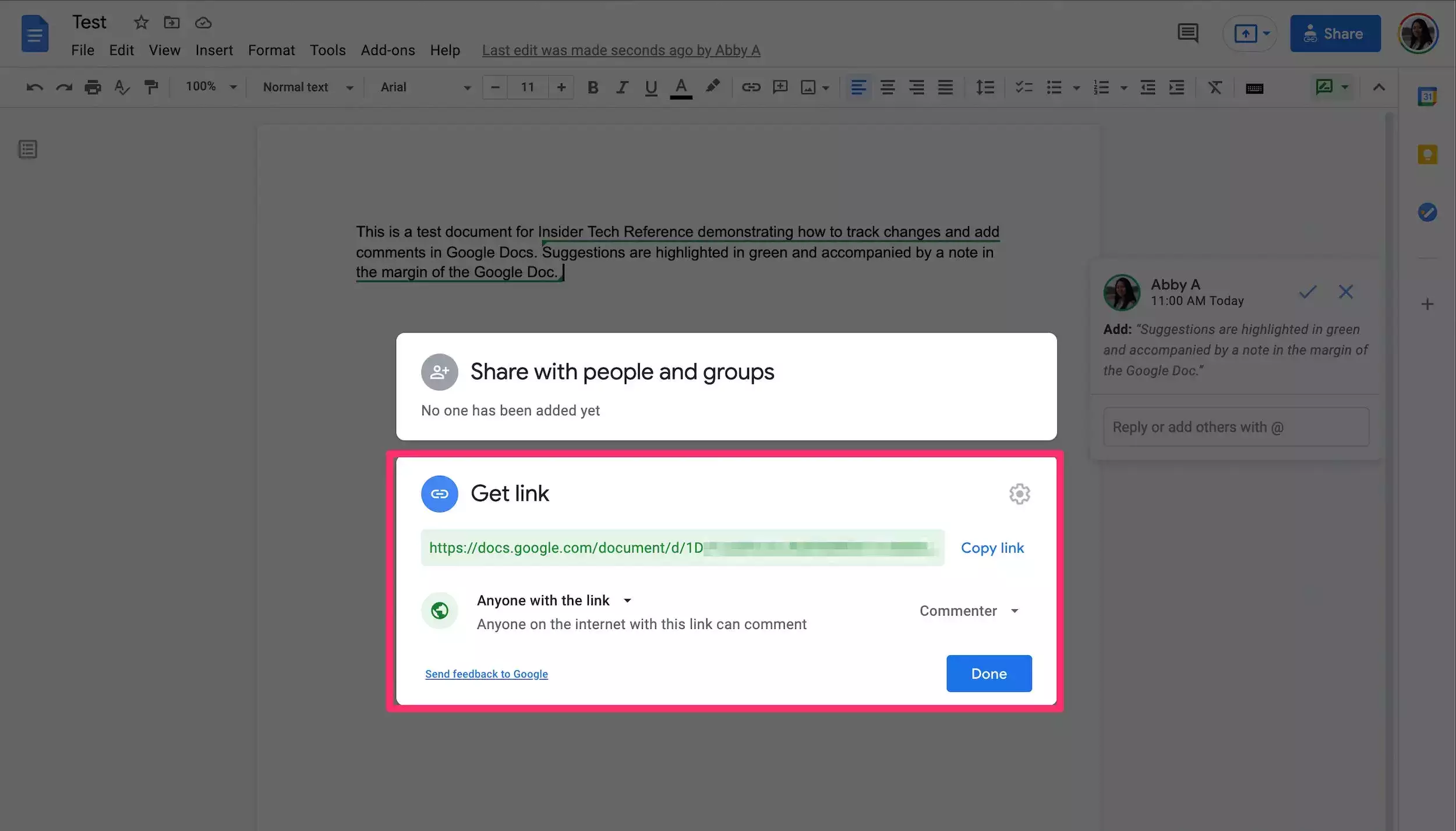Open line spacing options
The height and width of the screenshot is (831, 1456).
pos(985,87)
